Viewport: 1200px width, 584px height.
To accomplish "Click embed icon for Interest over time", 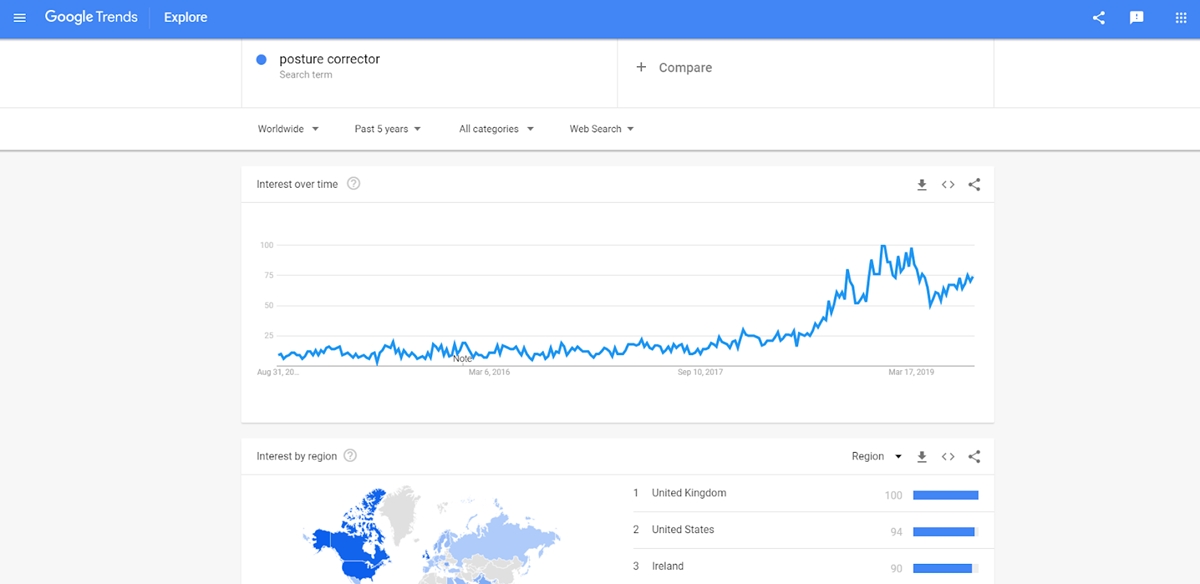I will [x=948, y=185].
